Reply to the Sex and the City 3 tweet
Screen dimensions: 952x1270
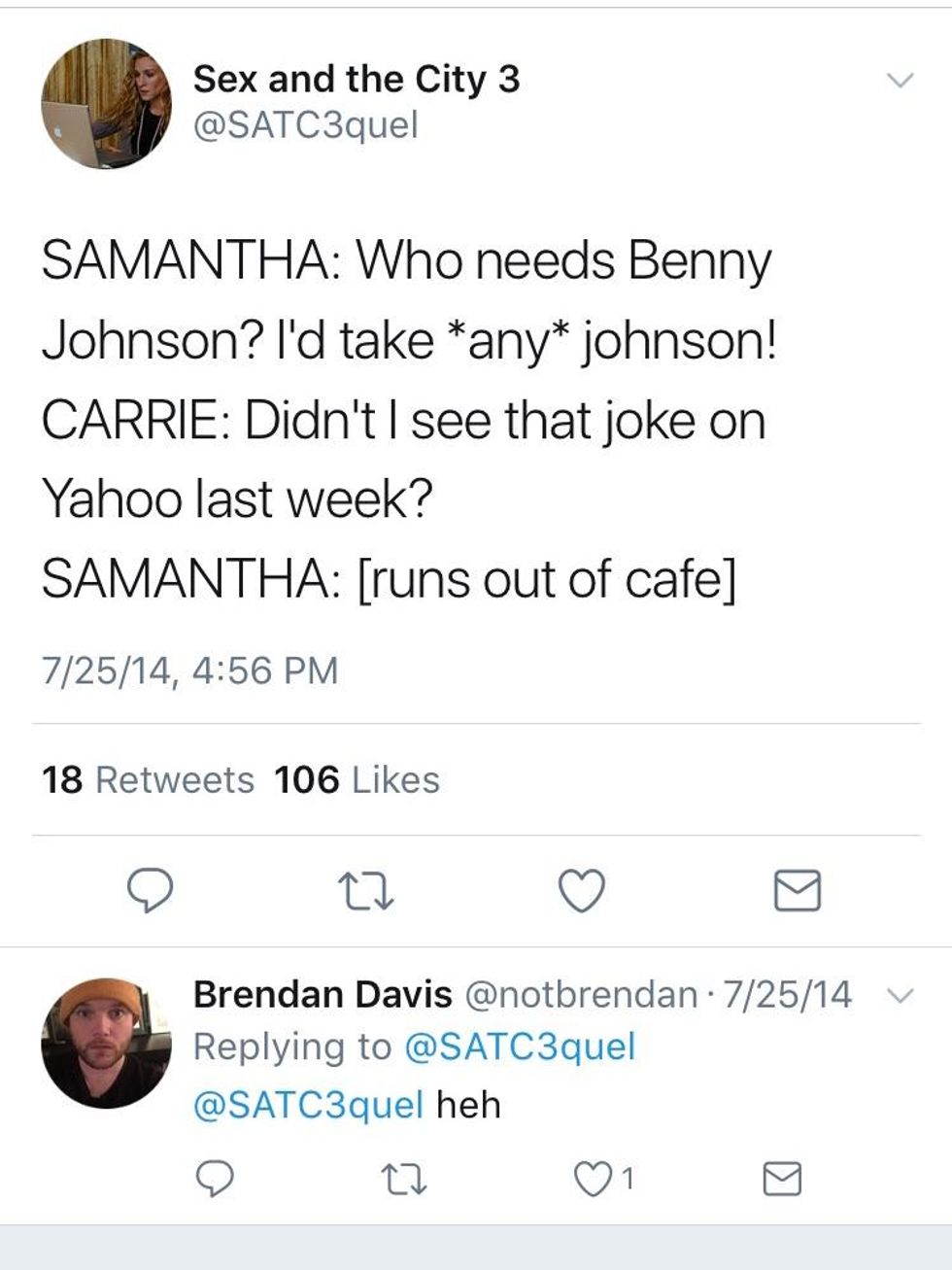[150, 890]
